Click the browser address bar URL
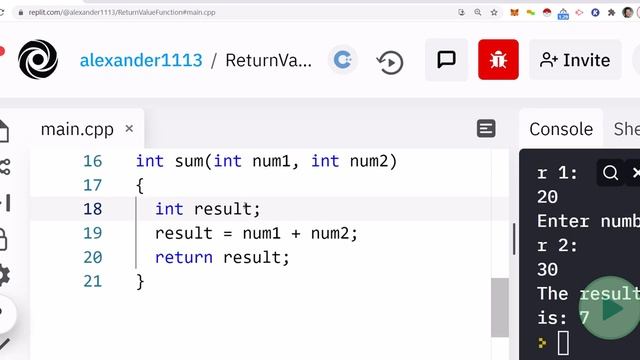This screenshot has width=640, height=360. pos(122,12)
